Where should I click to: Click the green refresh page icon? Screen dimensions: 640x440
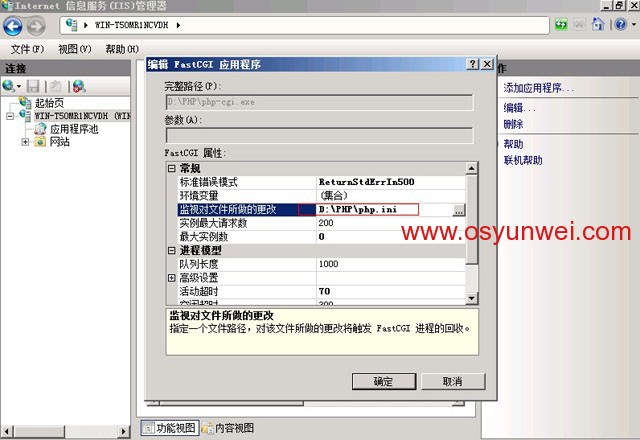click(x=563, y=24)
